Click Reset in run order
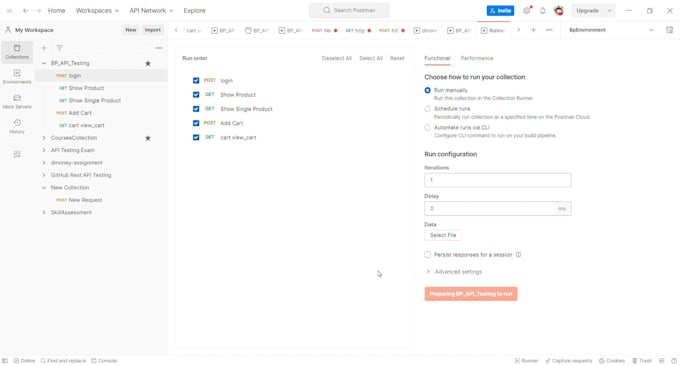680x366 pixels. point(397,58)
